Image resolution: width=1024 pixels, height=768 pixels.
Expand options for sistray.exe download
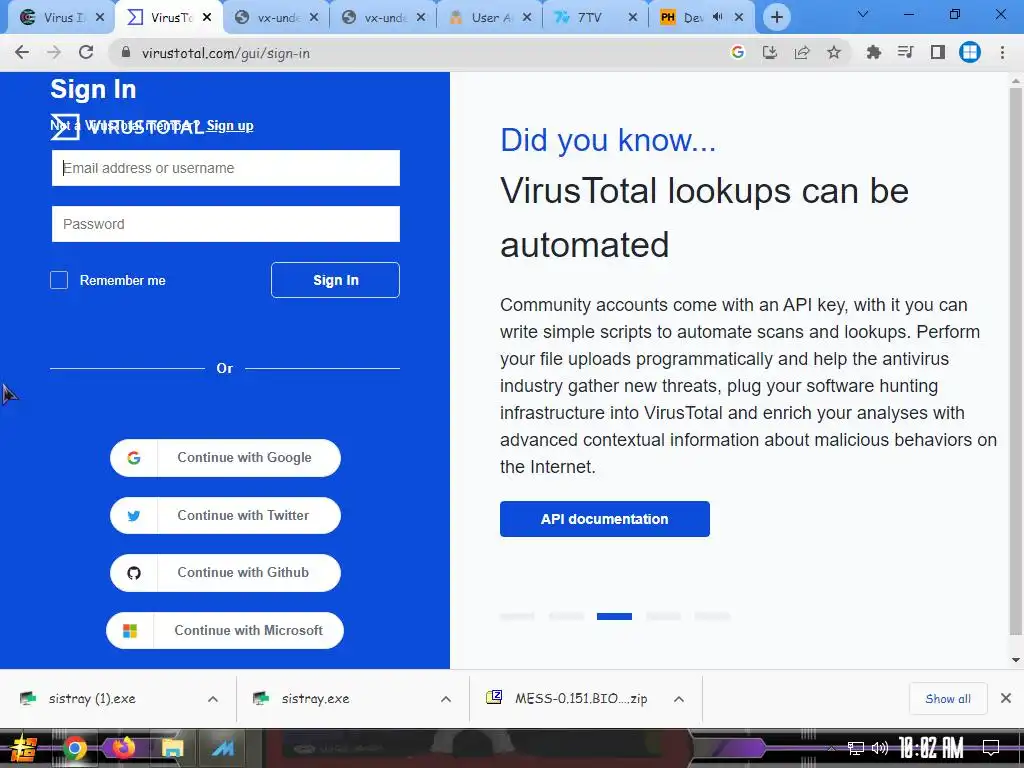(445, 699)
